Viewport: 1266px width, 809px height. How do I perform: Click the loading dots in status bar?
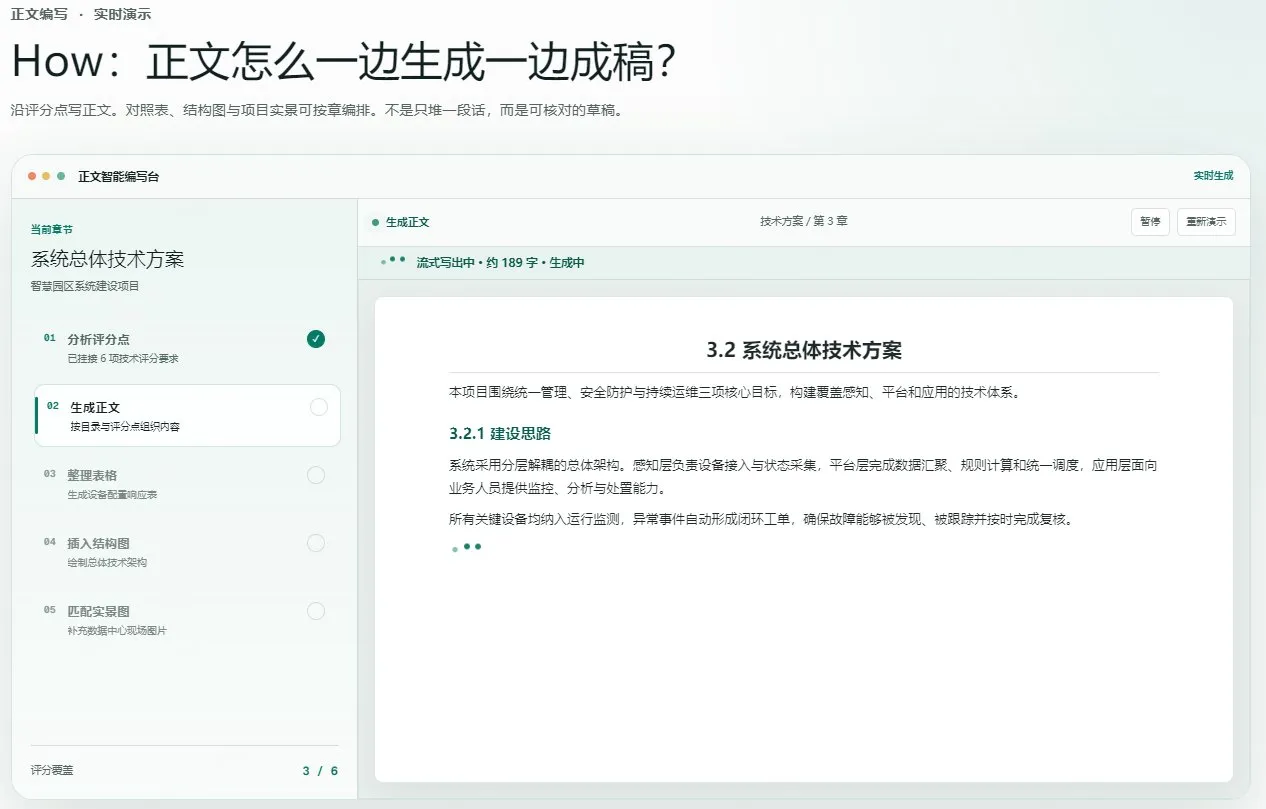[393, 261]
